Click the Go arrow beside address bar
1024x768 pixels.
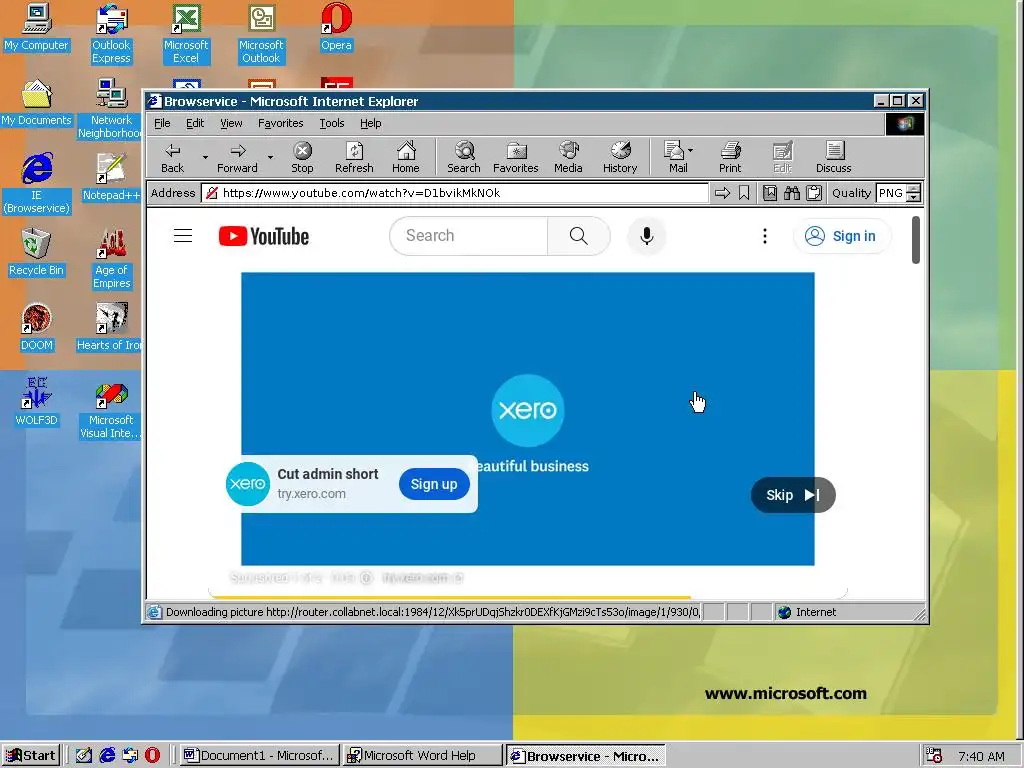722,193
